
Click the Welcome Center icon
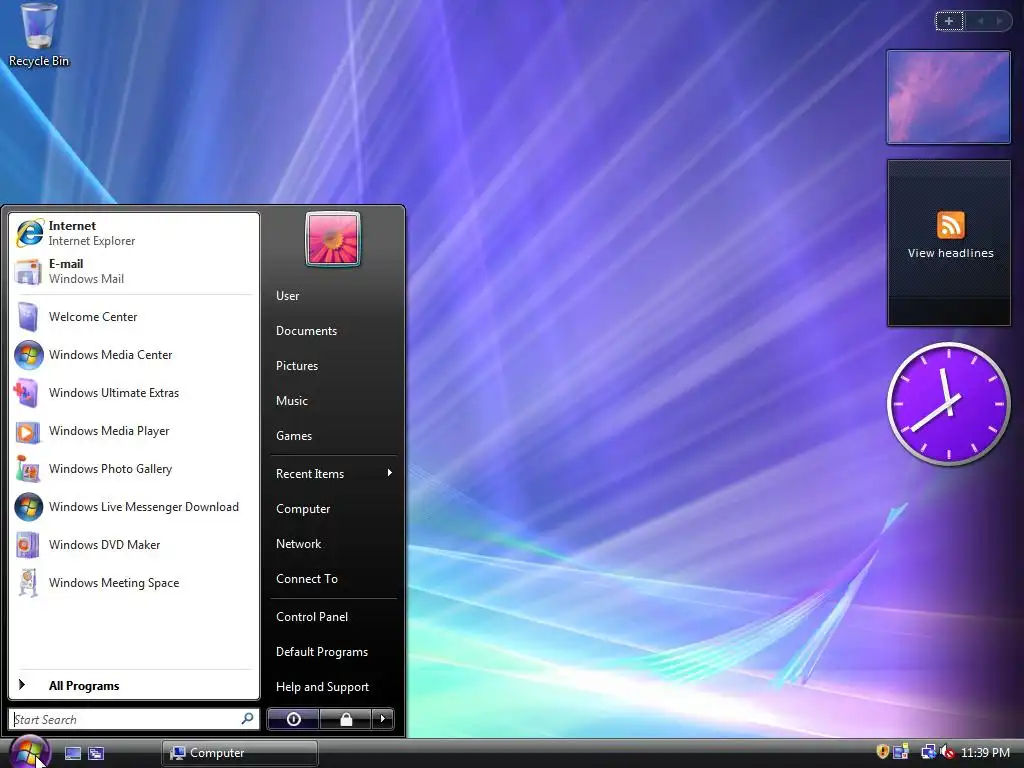29,317
